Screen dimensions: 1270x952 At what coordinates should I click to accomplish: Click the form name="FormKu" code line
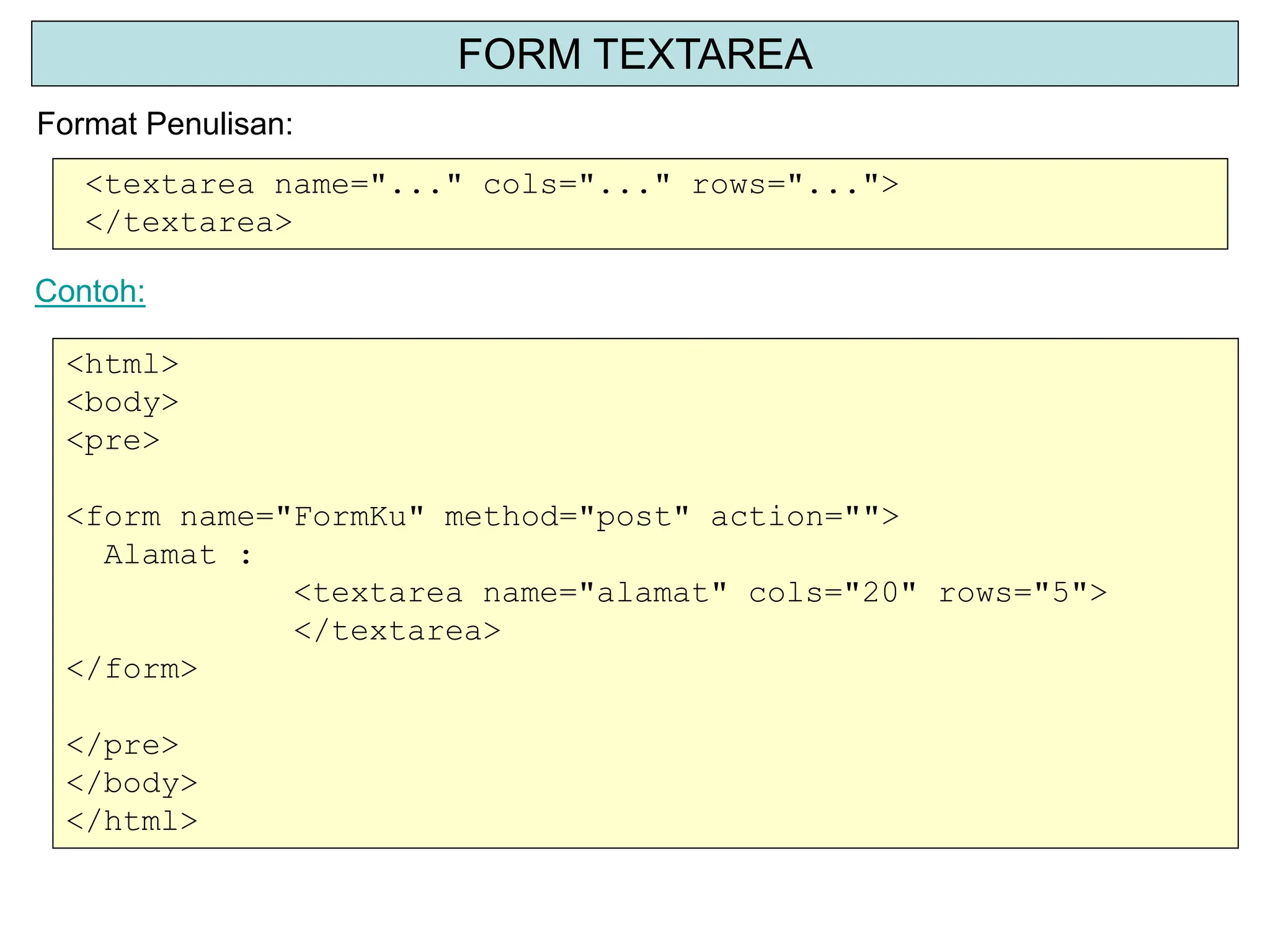click(246, 517)
